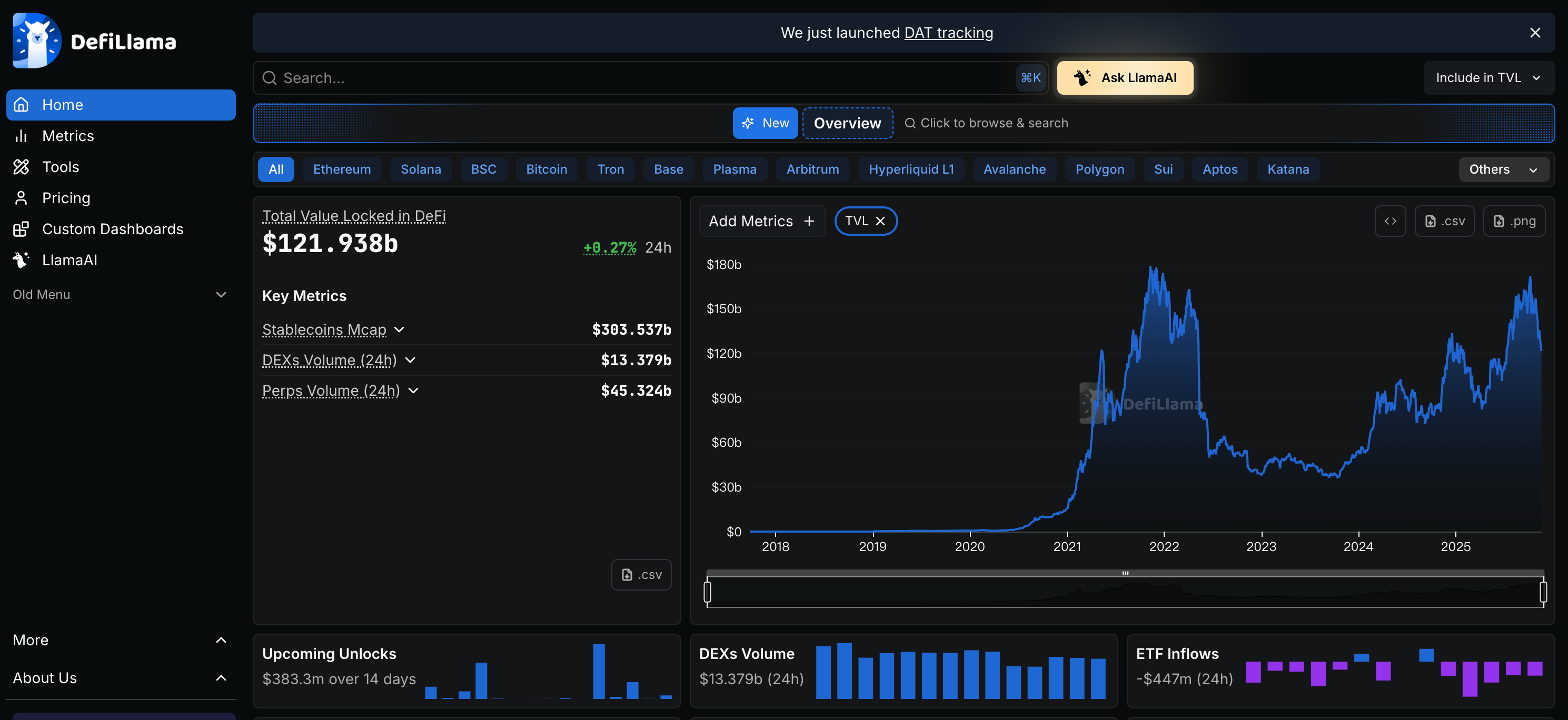Toggle the Ethereum chain filter

coord(342,169)
